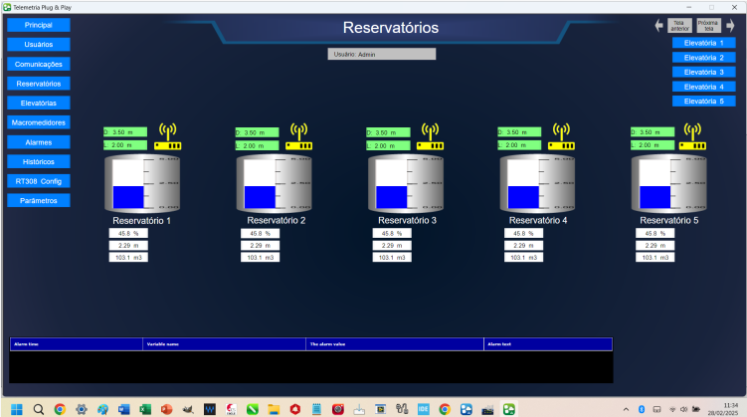Open RT308 Config from sidebar

39,181
